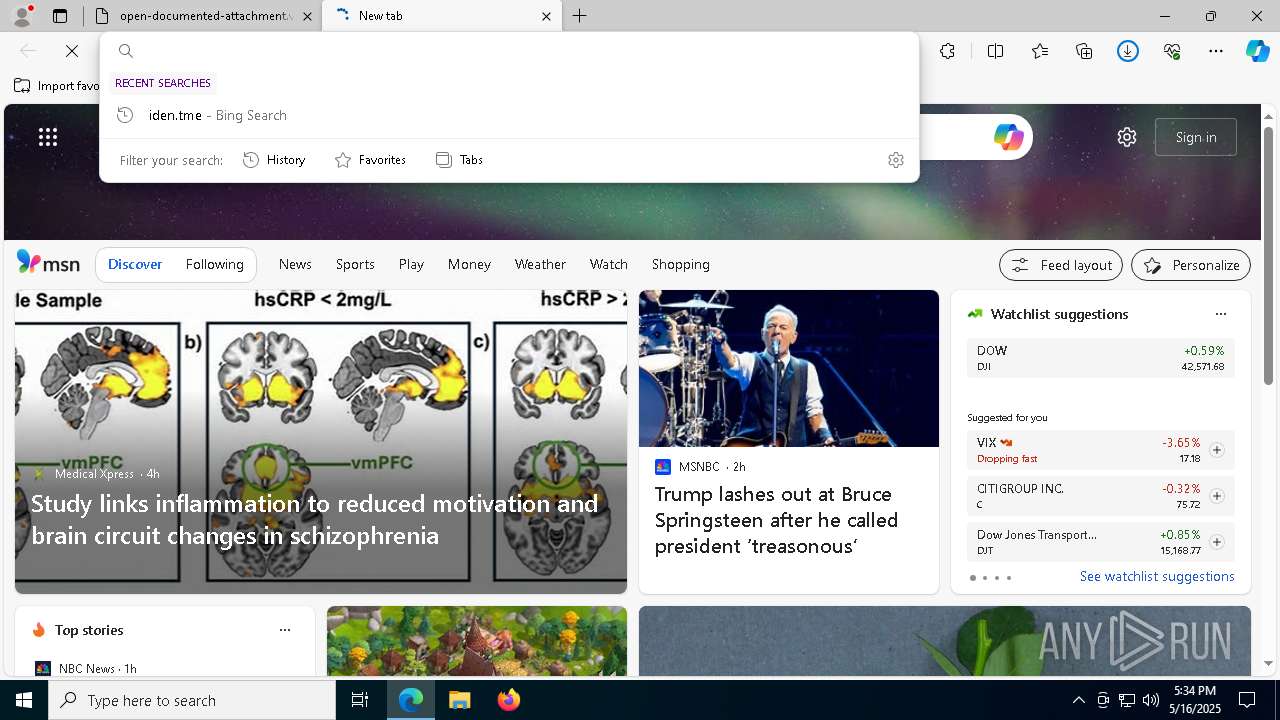This screenshot has width=1280, height=720.
Task: Open Windows Start menu
Action: [24, 700]
